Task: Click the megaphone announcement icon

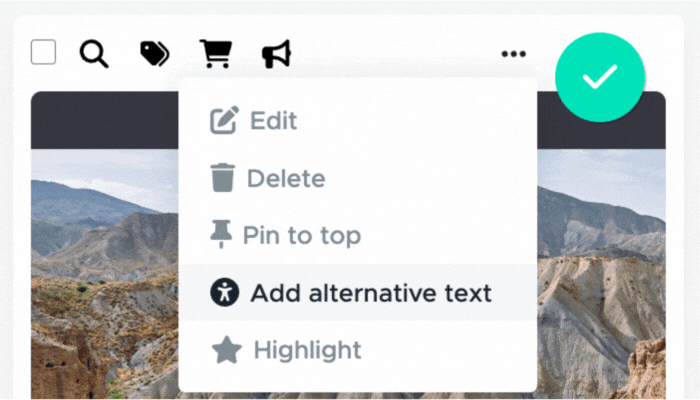Action: coord(276,54)
